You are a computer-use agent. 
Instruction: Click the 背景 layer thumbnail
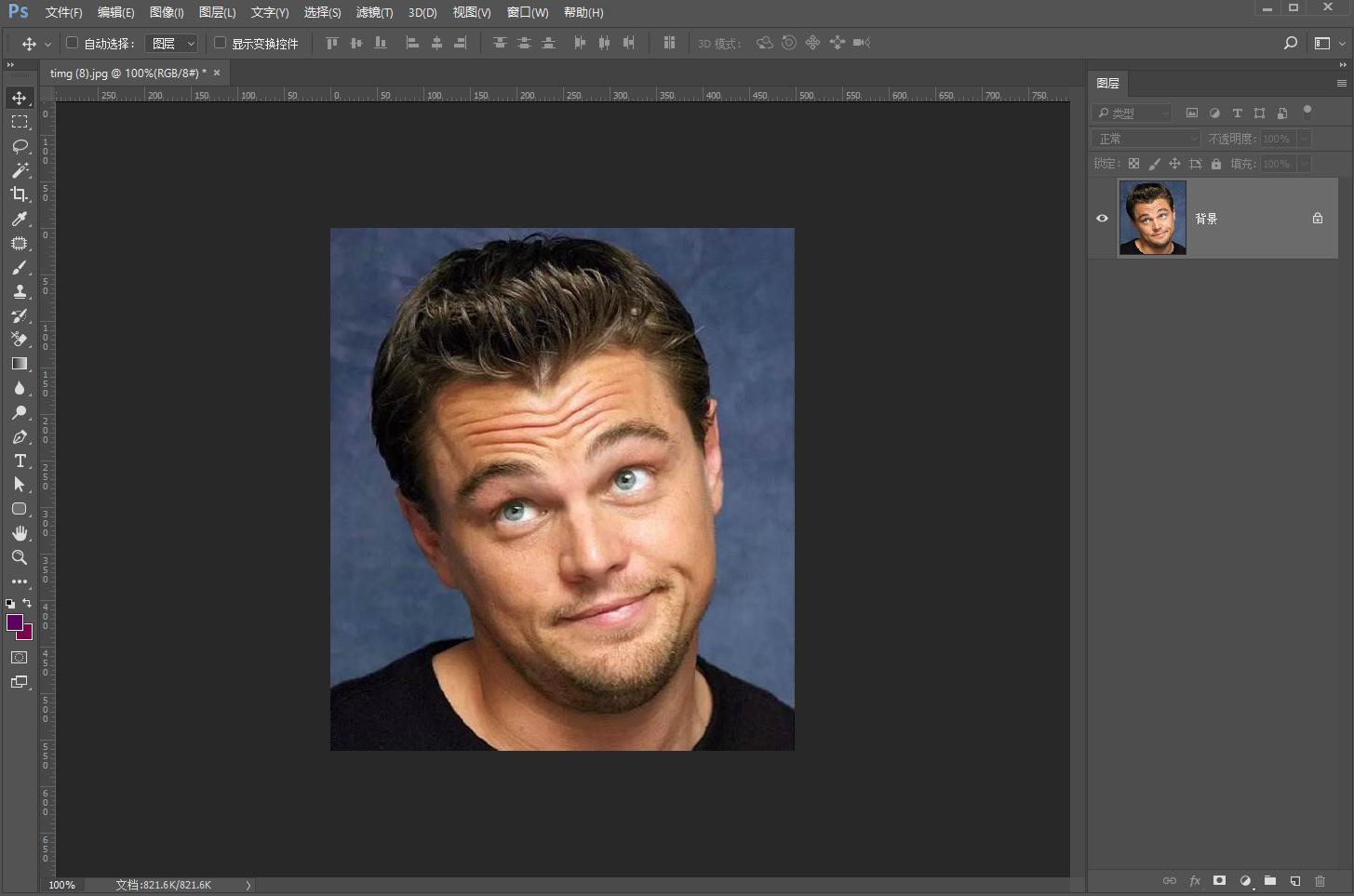pyautogui.click(x=1153, y=218)
